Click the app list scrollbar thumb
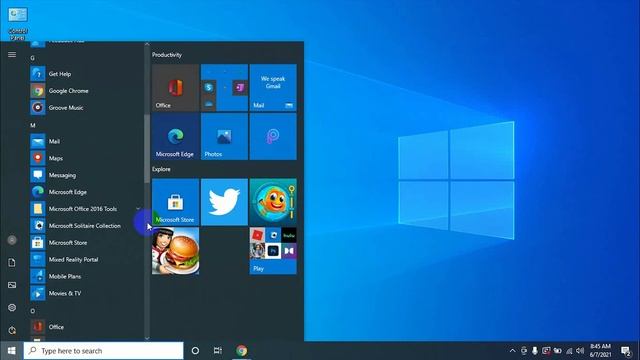Image resolution: width=640 pixels, height=360 pixels. [x=147, y=149]
